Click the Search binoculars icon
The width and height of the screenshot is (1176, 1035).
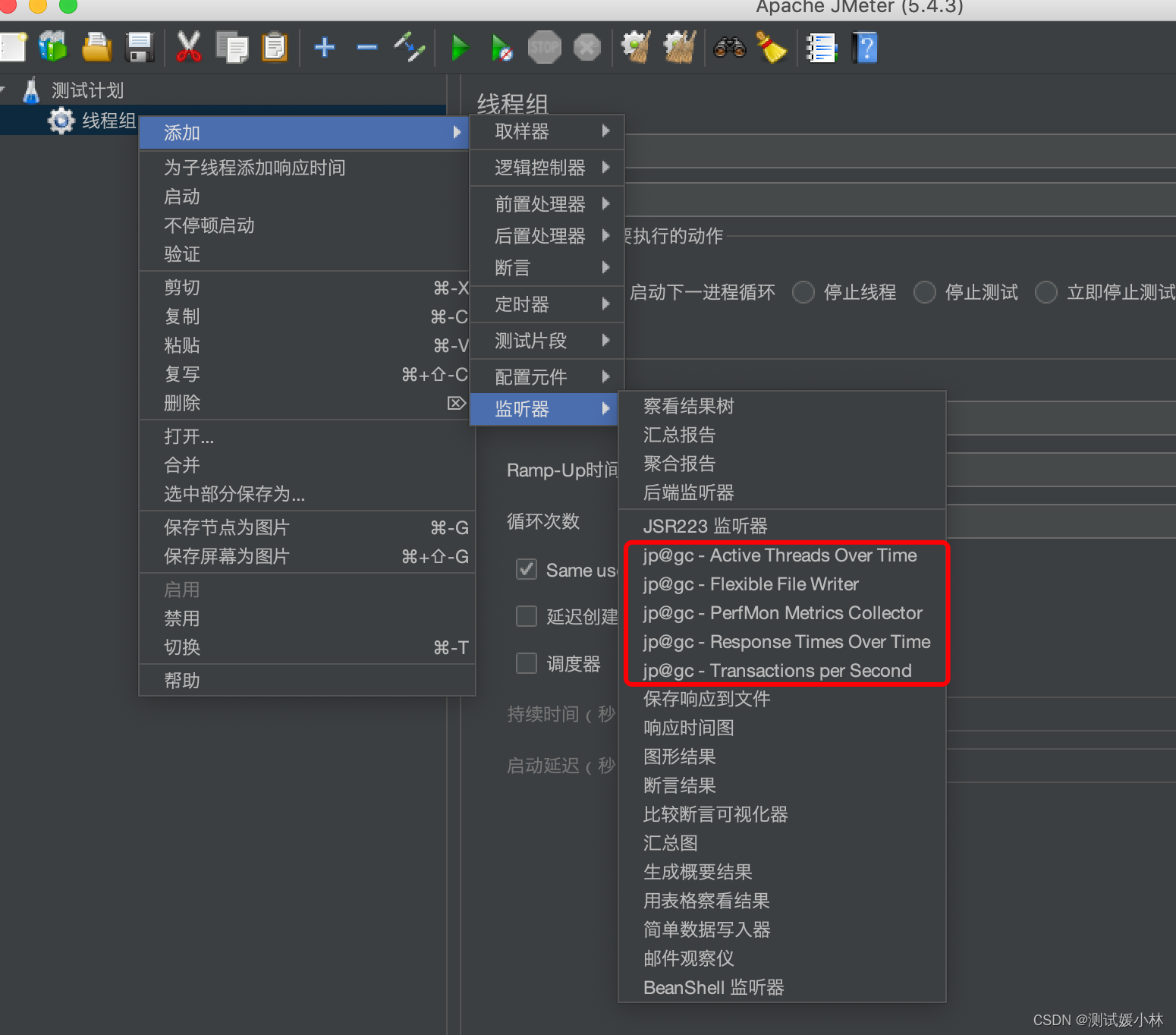pyautogui.click(x=730, y=47)
